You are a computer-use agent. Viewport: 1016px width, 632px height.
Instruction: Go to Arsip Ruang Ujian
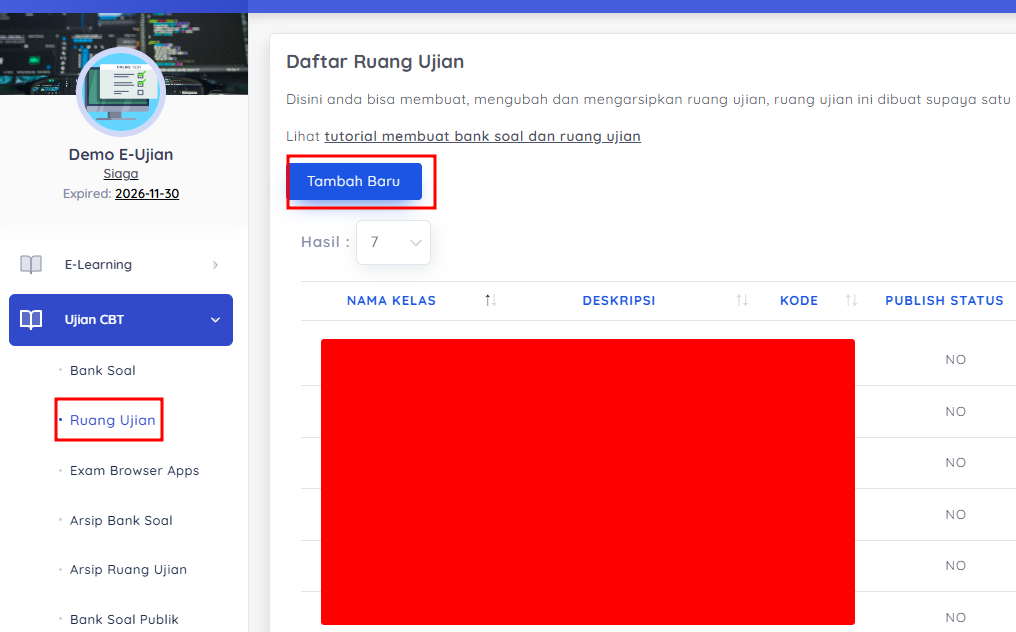[x=128, y=570]
